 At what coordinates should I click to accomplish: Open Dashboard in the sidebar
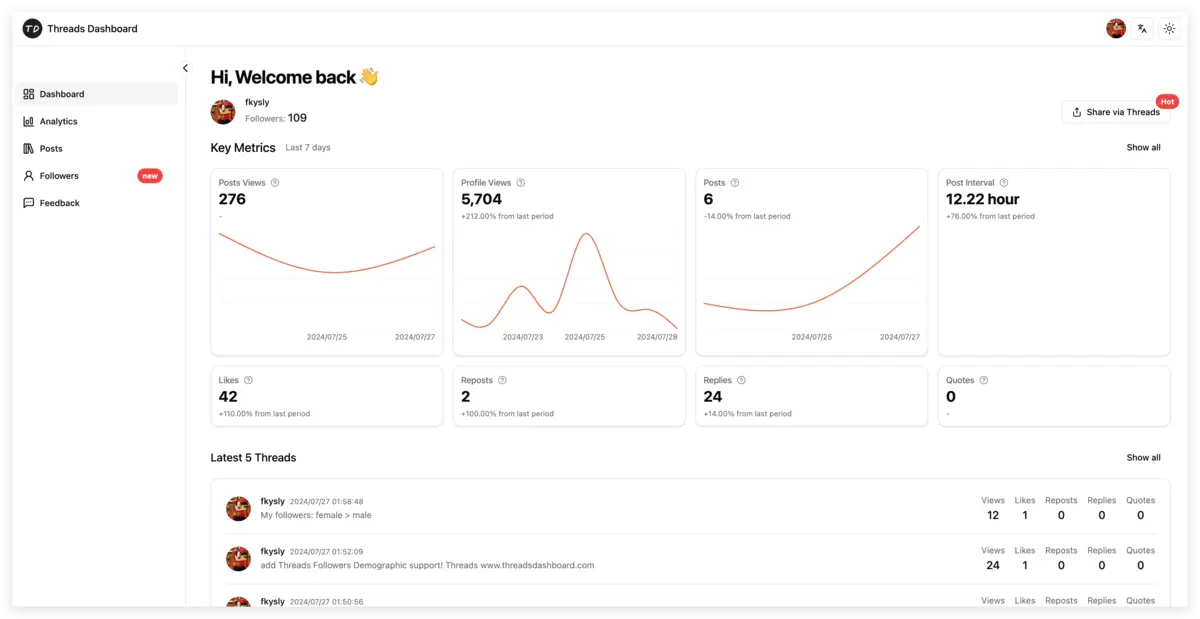pos(98,94)
